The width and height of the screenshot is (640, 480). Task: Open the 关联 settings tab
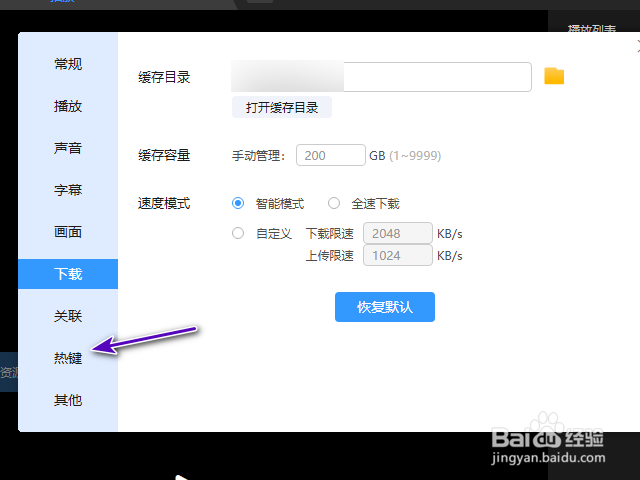tap(68, 316)
